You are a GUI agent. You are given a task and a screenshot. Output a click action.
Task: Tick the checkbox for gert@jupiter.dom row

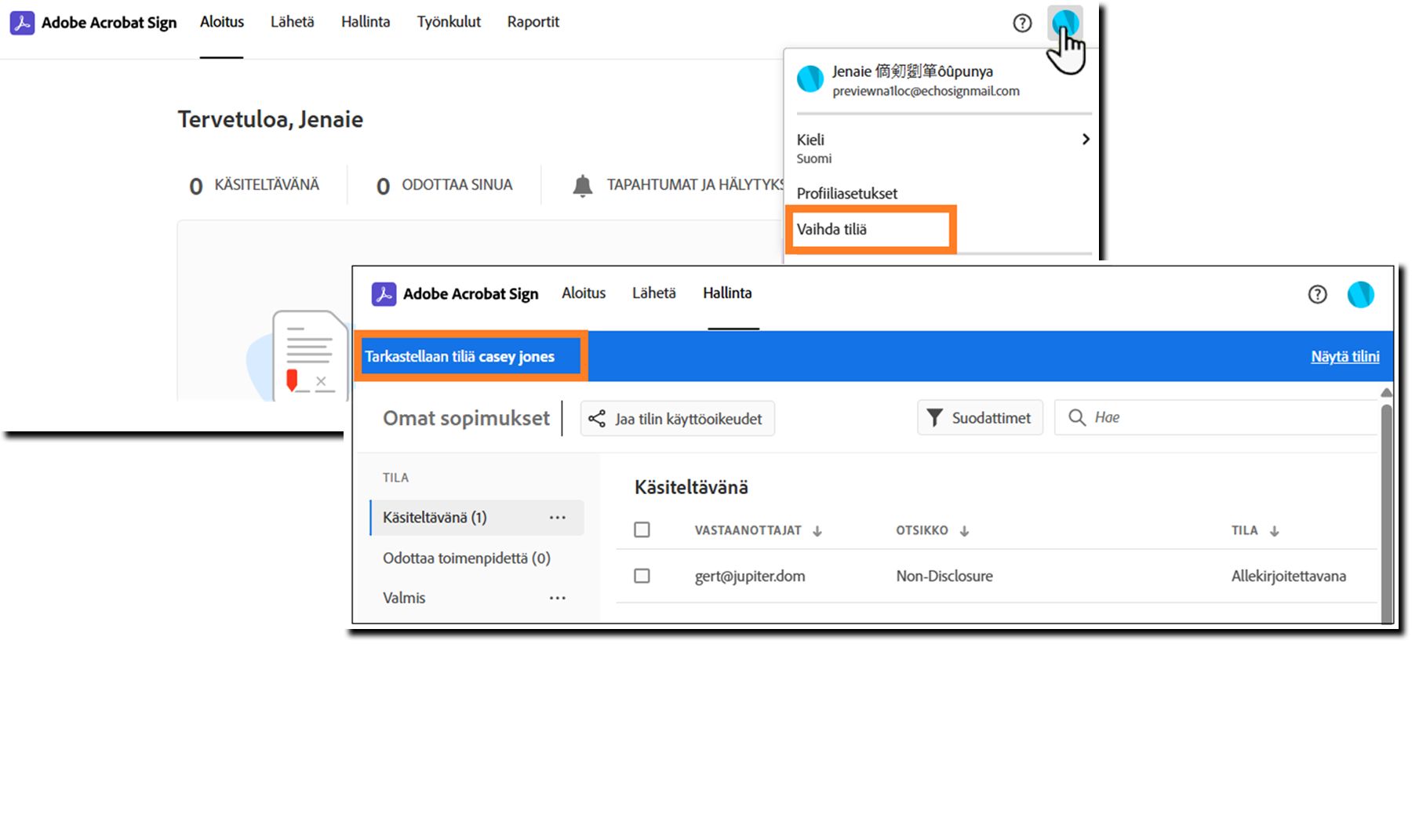(642, 576)
